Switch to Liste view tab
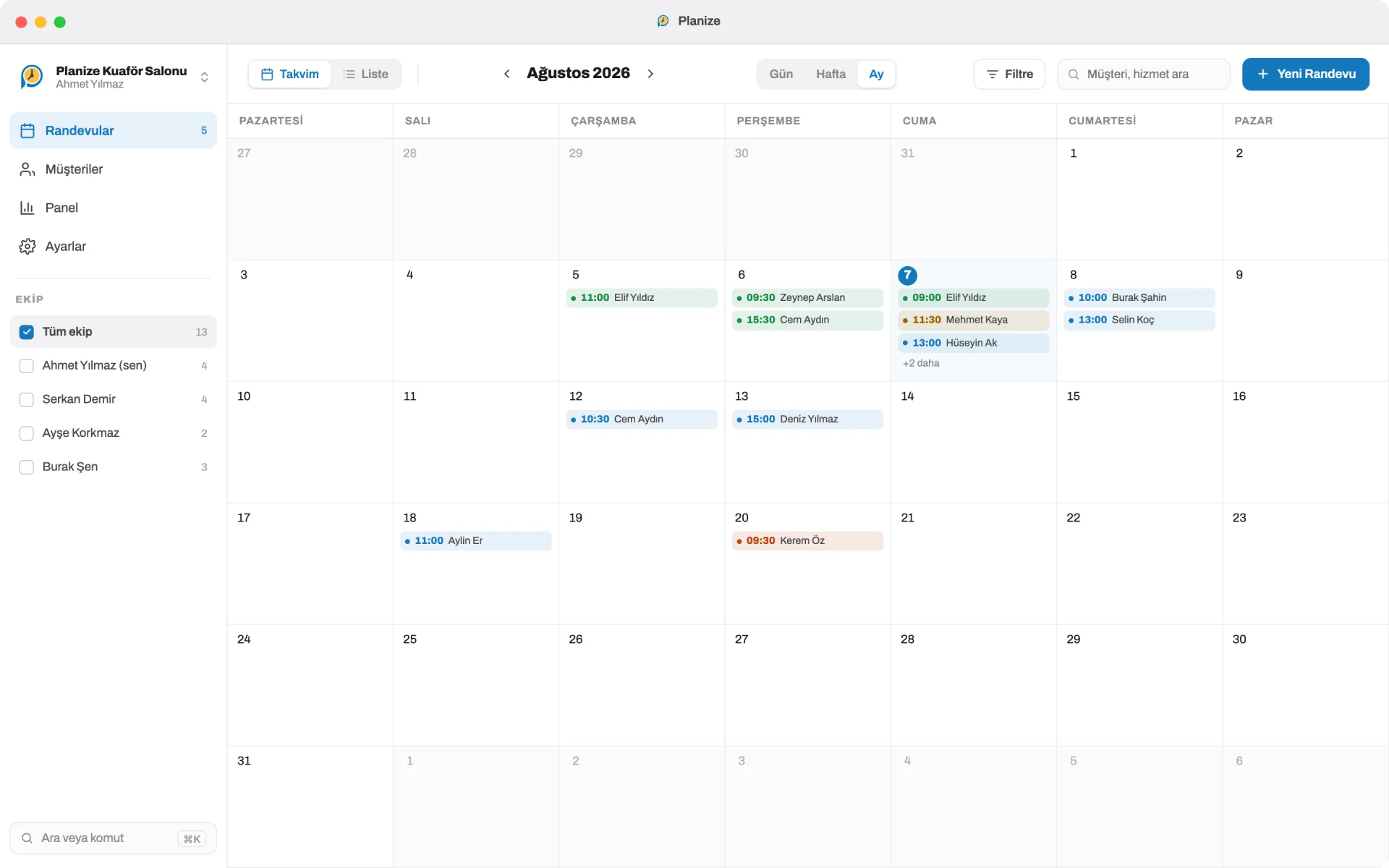 click(365, 74)
